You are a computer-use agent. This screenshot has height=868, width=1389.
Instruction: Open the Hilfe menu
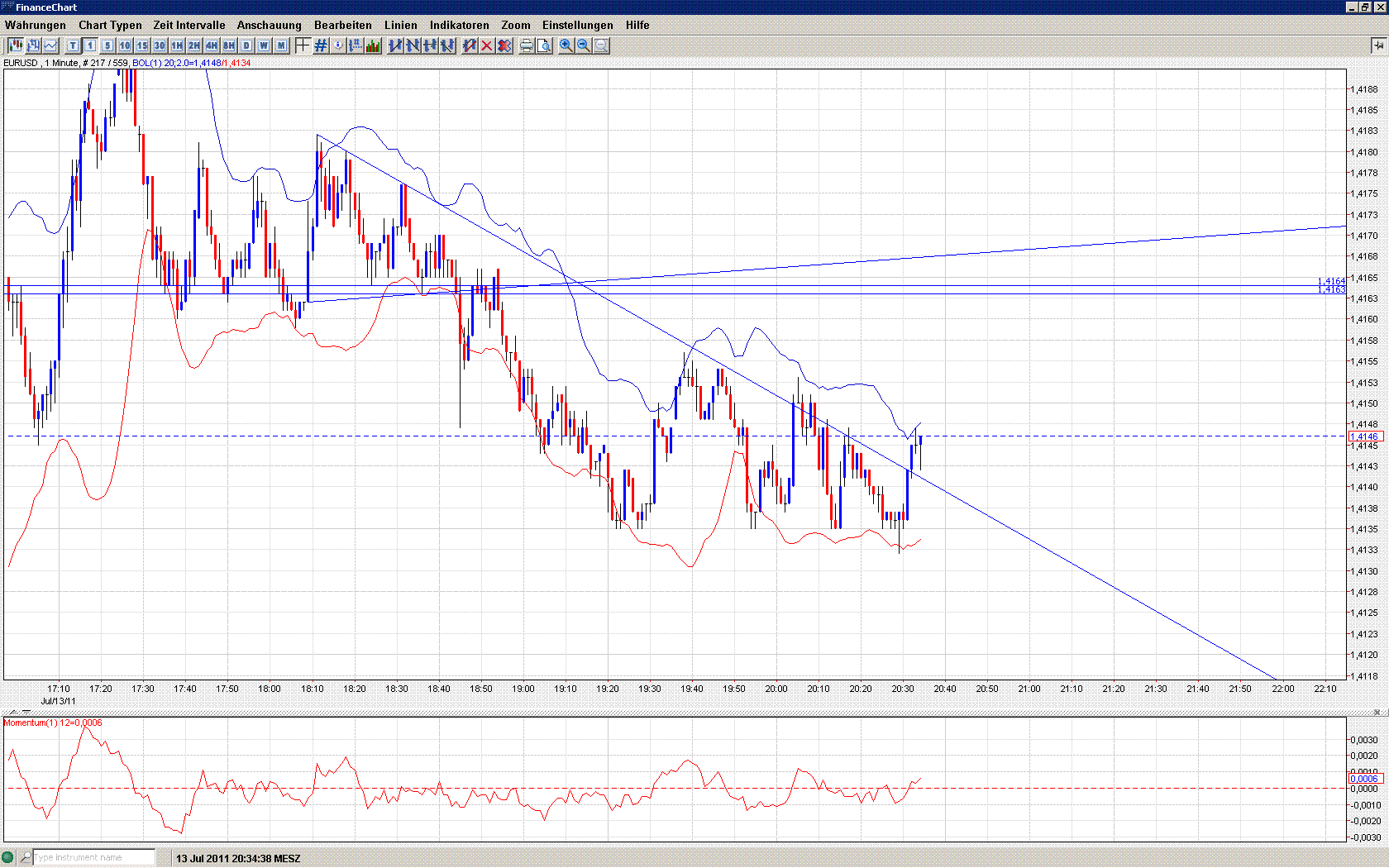(637, 25)
